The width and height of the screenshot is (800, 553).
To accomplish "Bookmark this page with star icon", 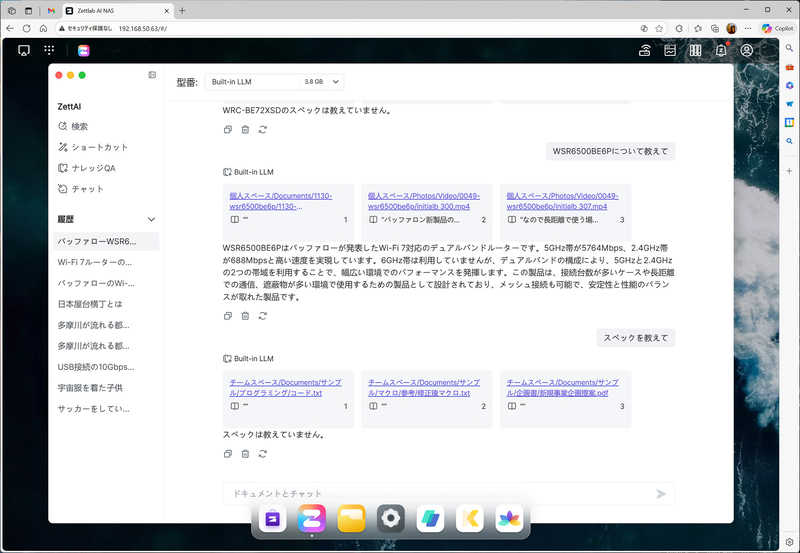I will coord(659,29).
